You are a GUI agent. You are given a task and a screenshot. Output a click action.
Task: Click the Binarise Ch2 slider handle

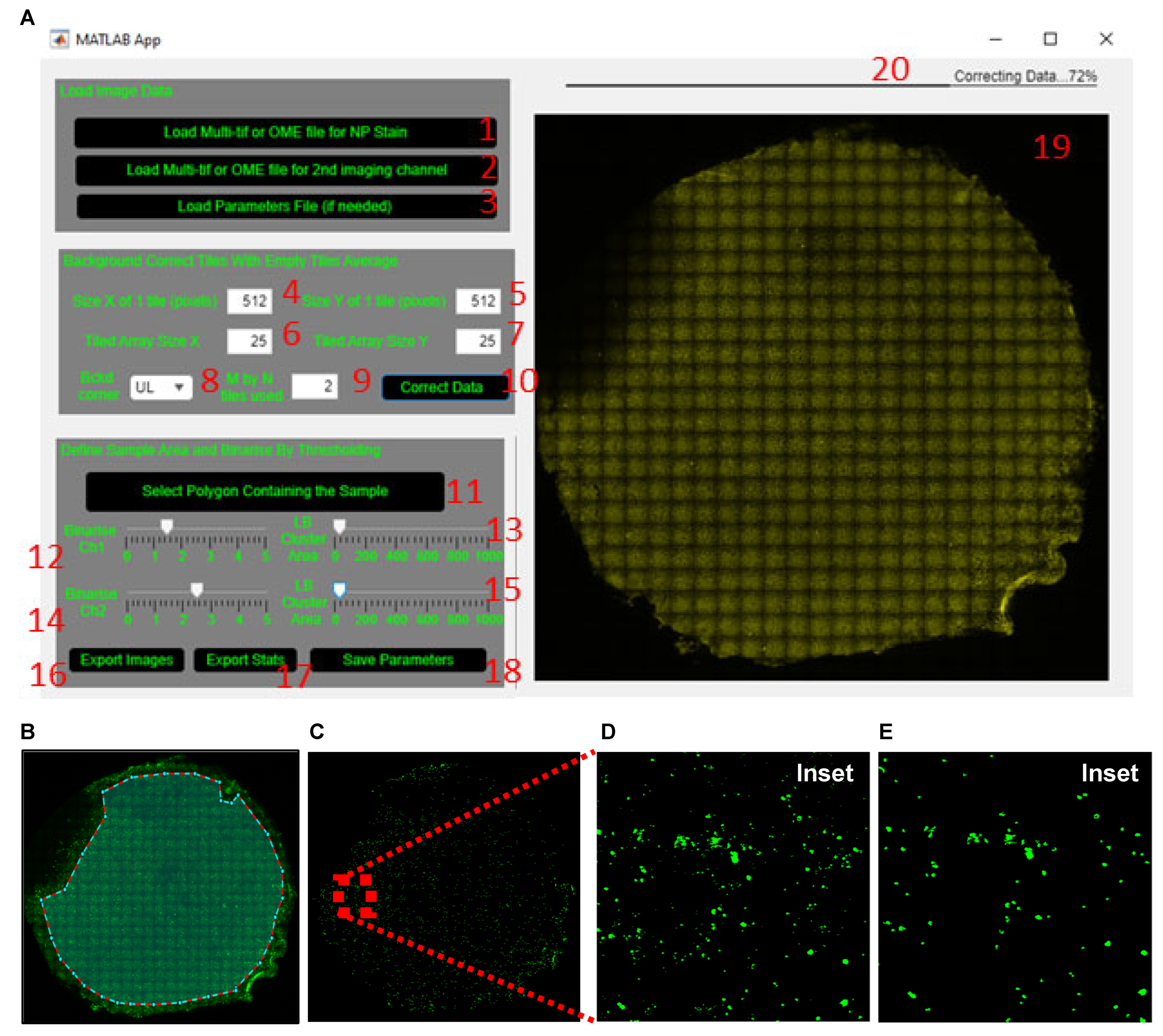(197, 589)
